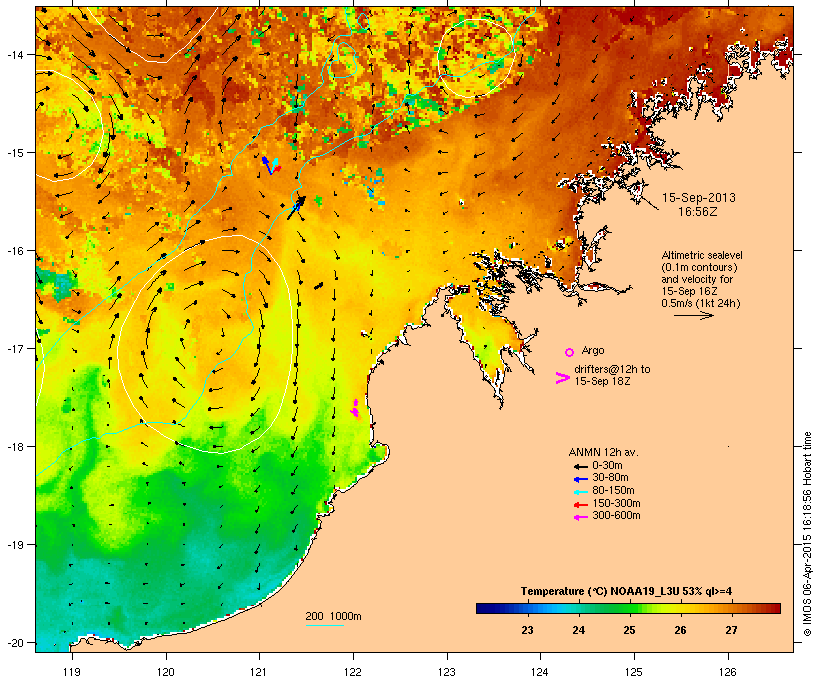Click the cyan 80-150m arrow in legend
The width and height of the screenshot is (820, 680).
coord(580,492)
